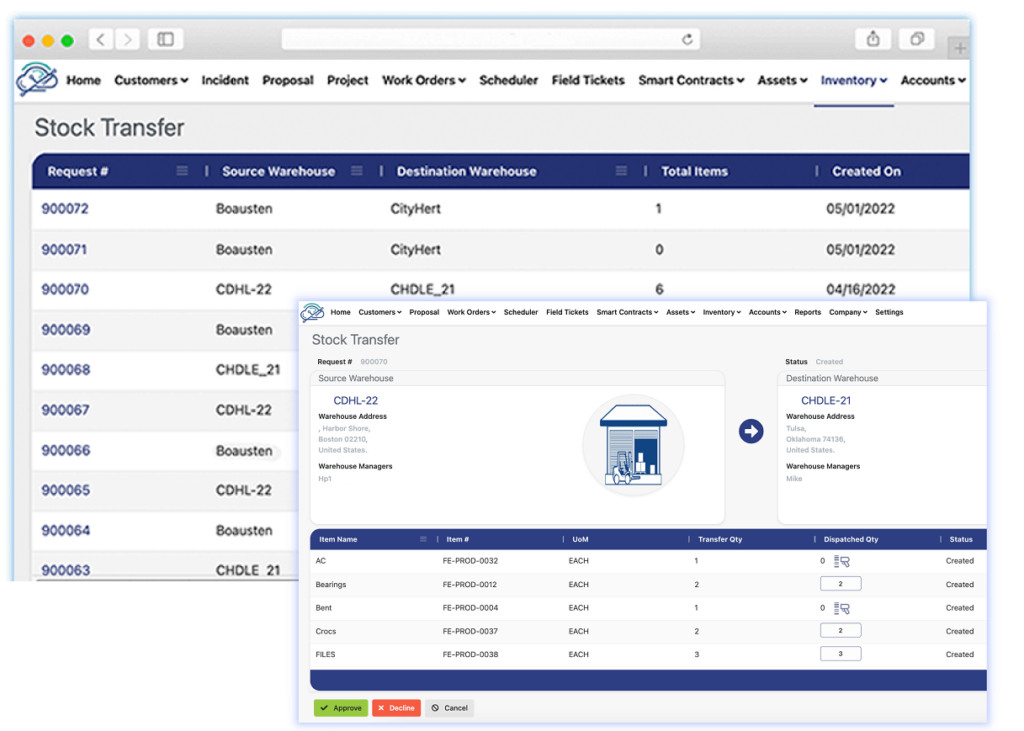Open request 900069 link
This screenshot has height=731, width=1024.
[x=65, y=330]
